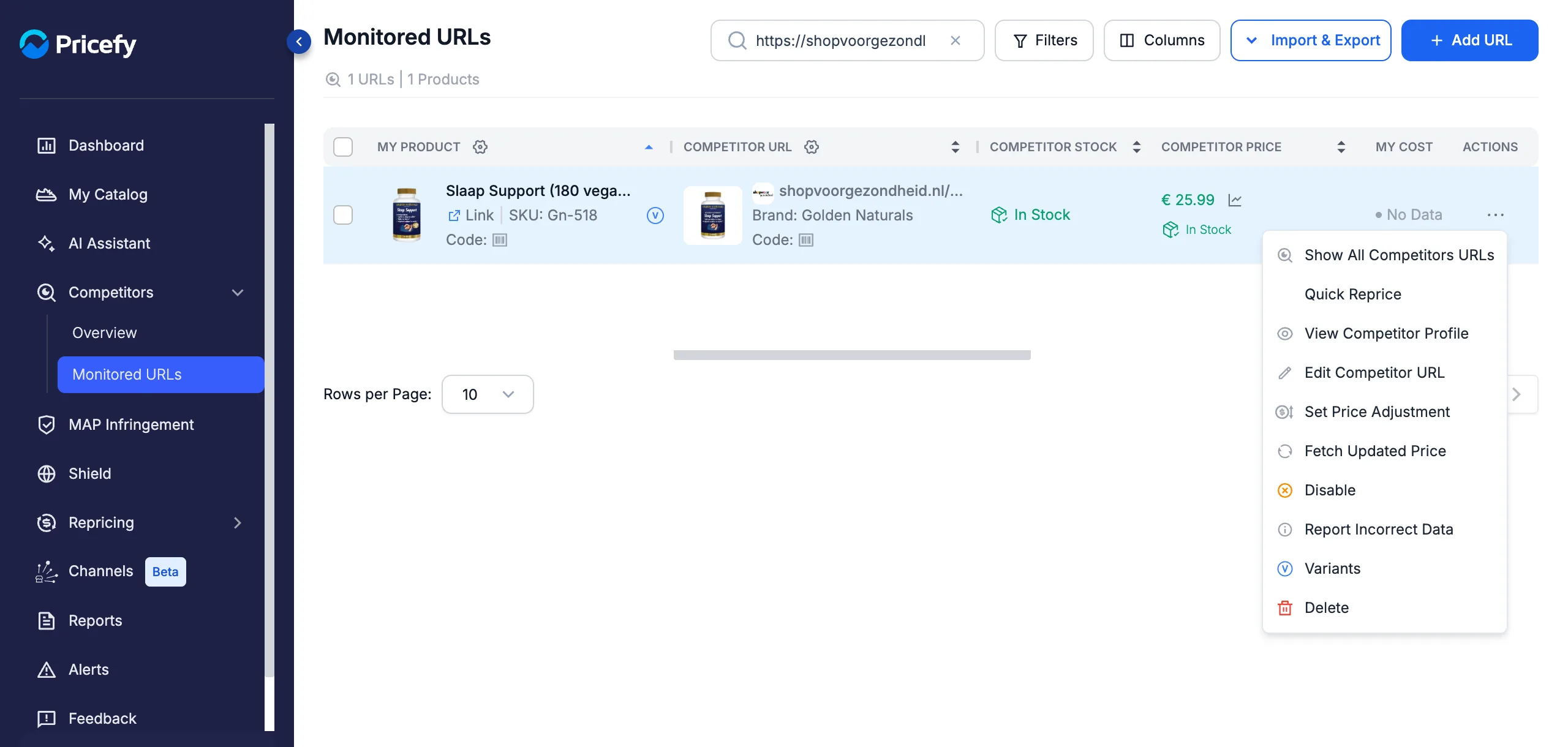Viewport: 1568px width, 747px height.
Task: Click the Channels icon in the sidebar
Action: (x=47, y=572)
